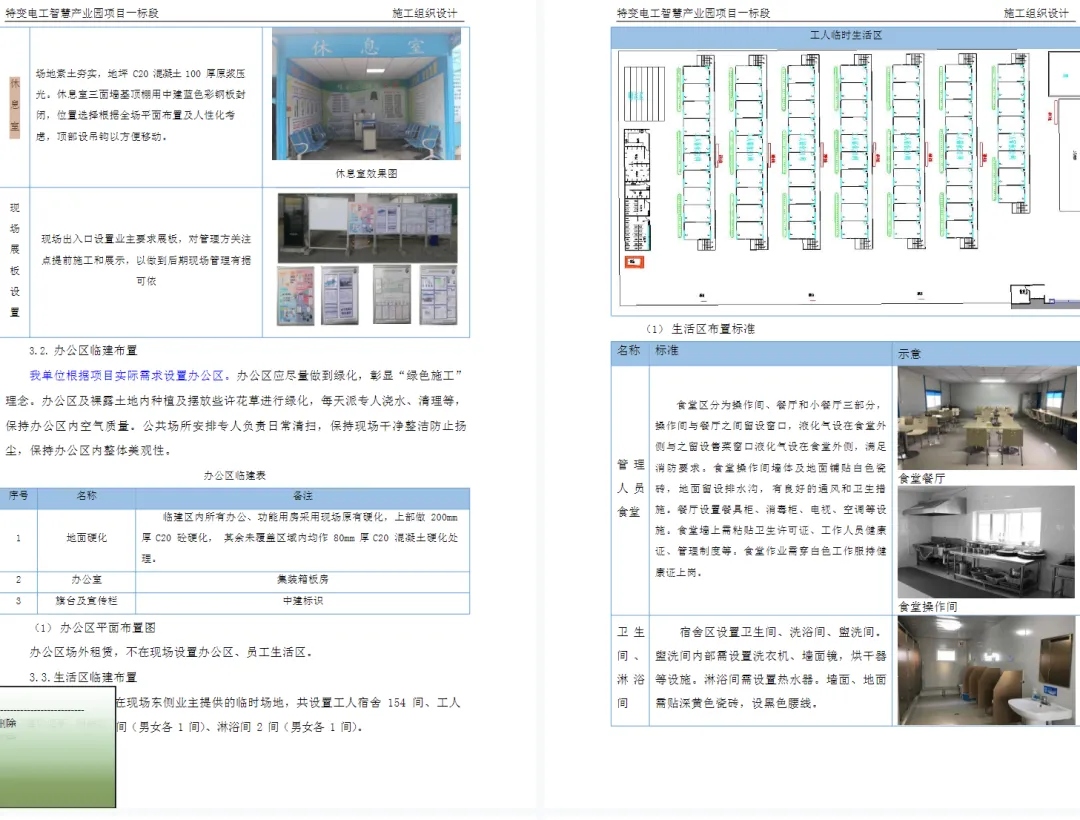Viewport: 1080px width, 820px height.
Task: Click the washroom photo
Action: click(987, 670)
